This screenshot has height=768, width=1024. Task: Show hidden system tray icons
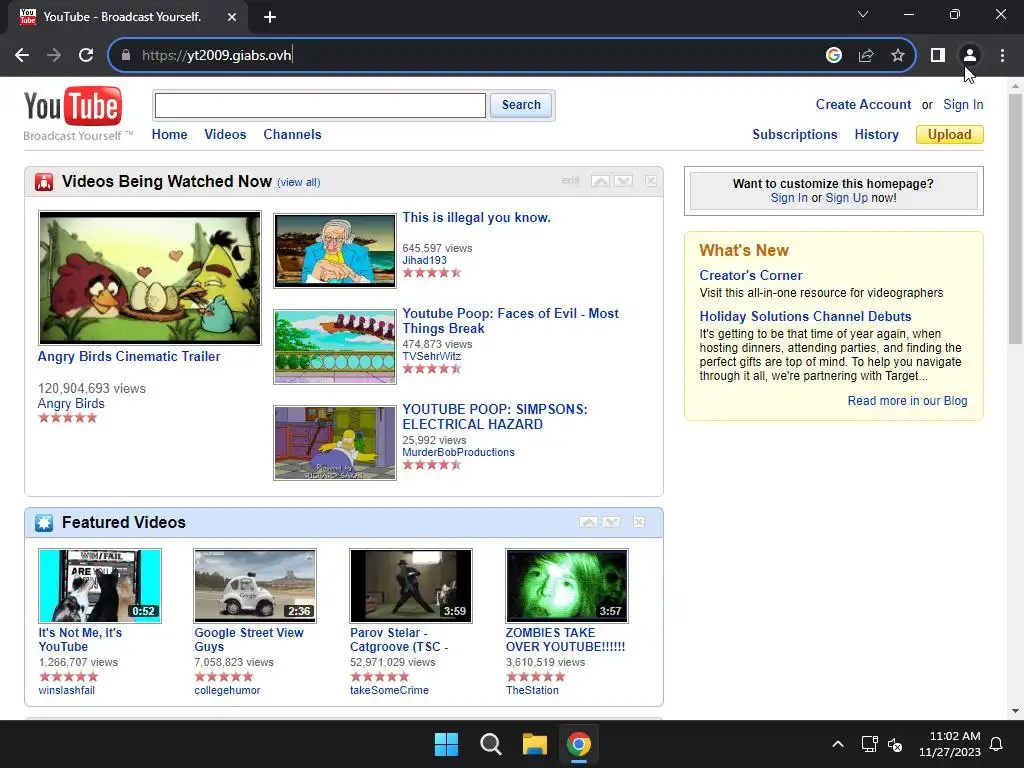(838, 744)
